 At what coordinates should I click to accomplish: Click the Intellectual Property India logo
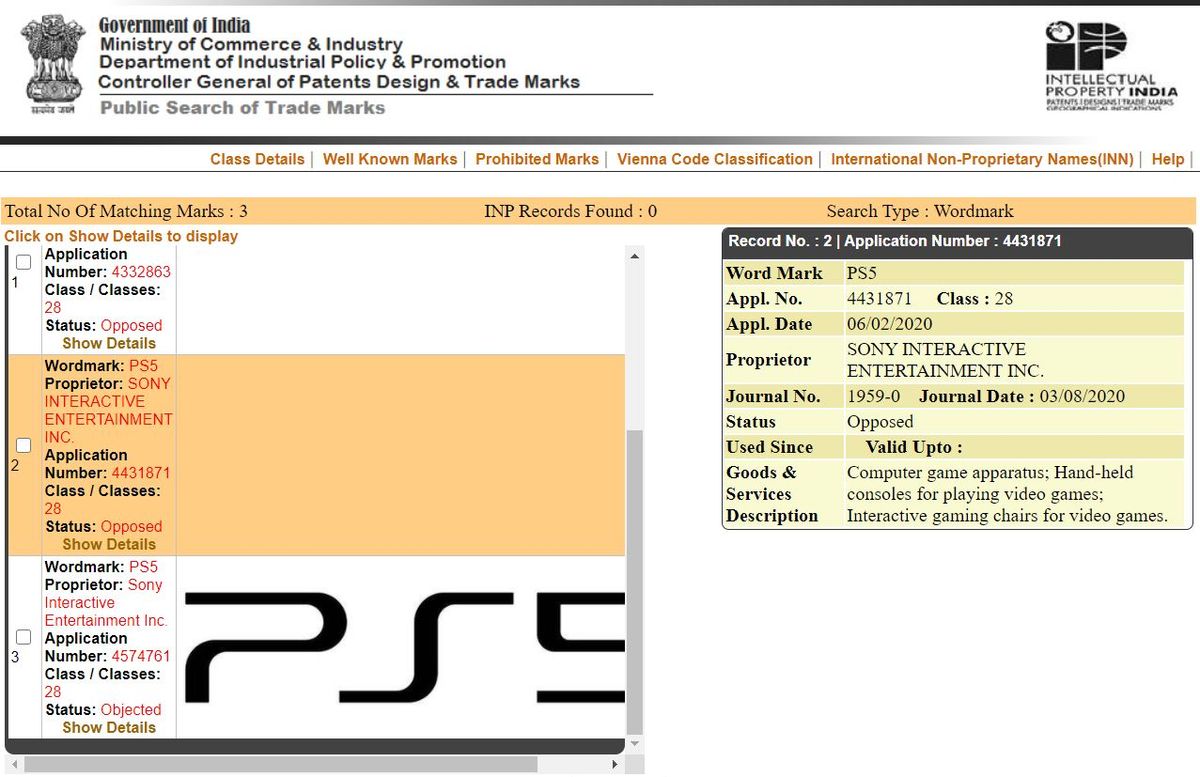click(1111, 64)
